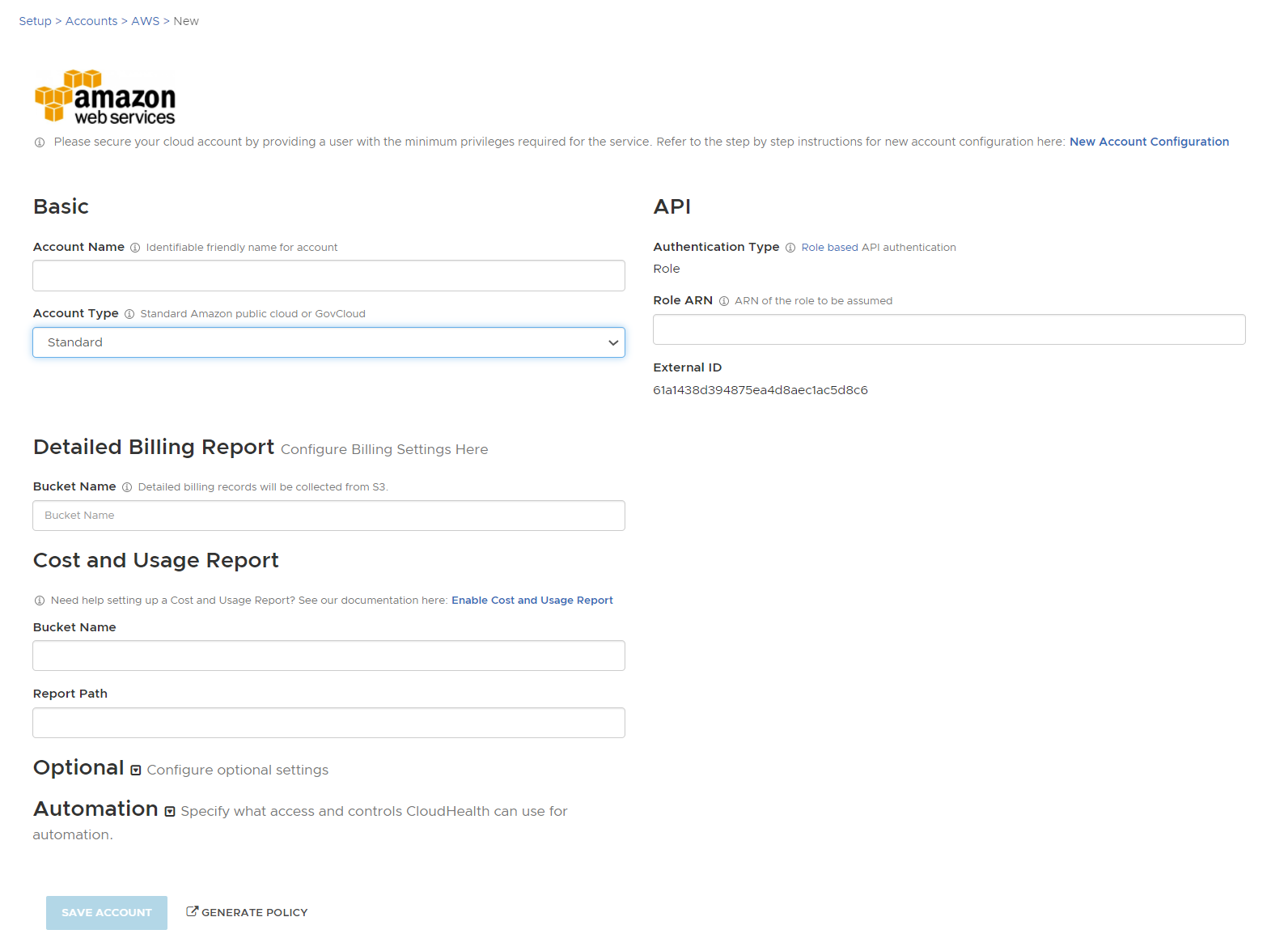Click info icon beside Cost and Usage help
Viewport: 1288px width, 934px height.
(x=40, y=601)
